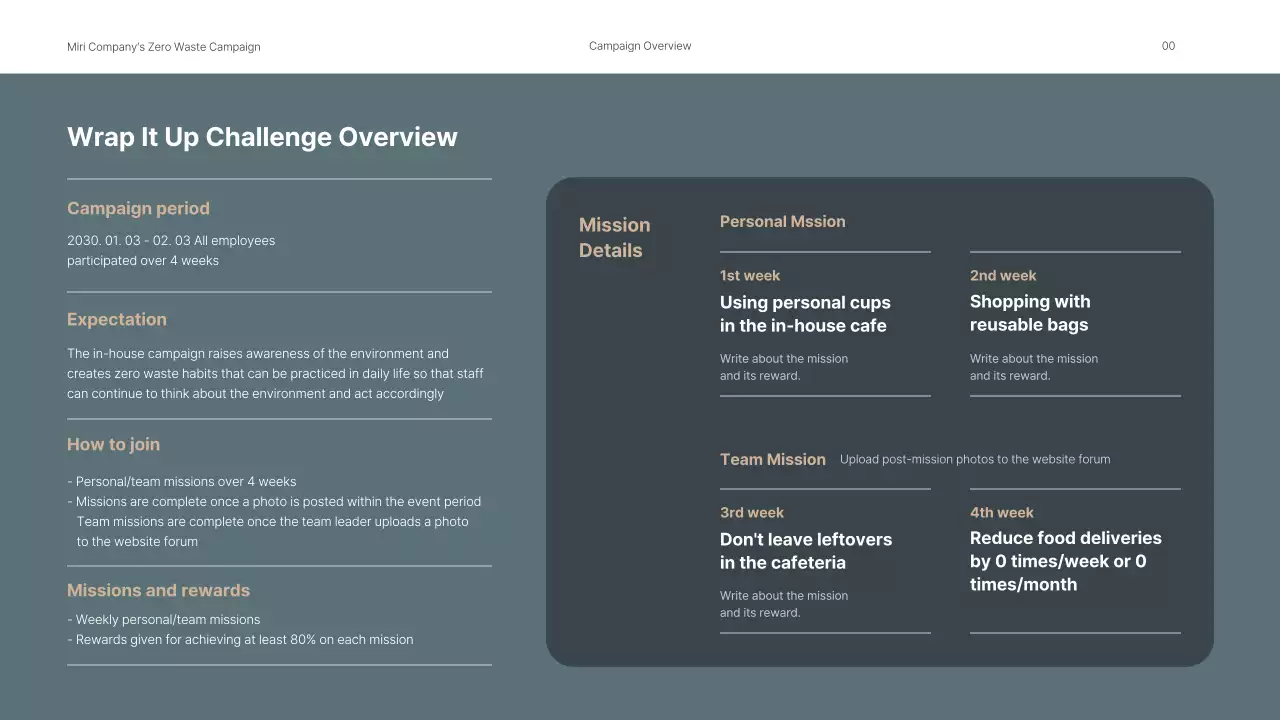The width and height of the screenshot is (1280, 720).
Task: Click the Missions and rewards heading
Action: click(x=158, y=590)
